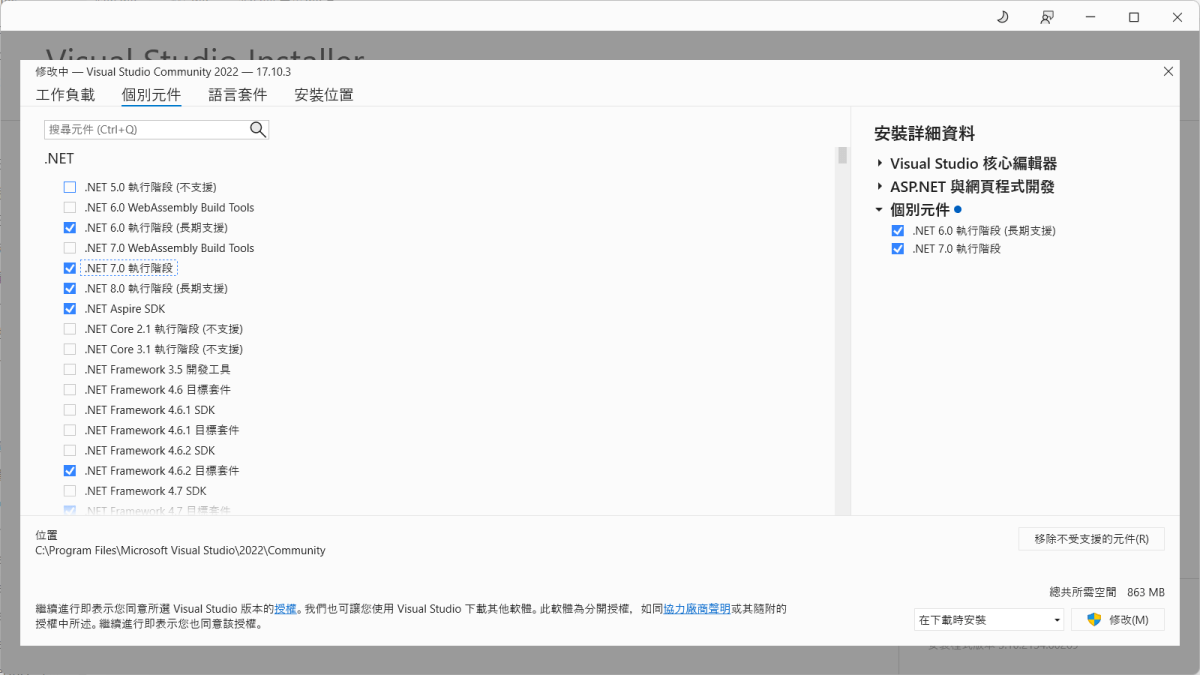
Task: Expand ASP.NET 與網頁程式開發 section
Action: click(879, 186)
